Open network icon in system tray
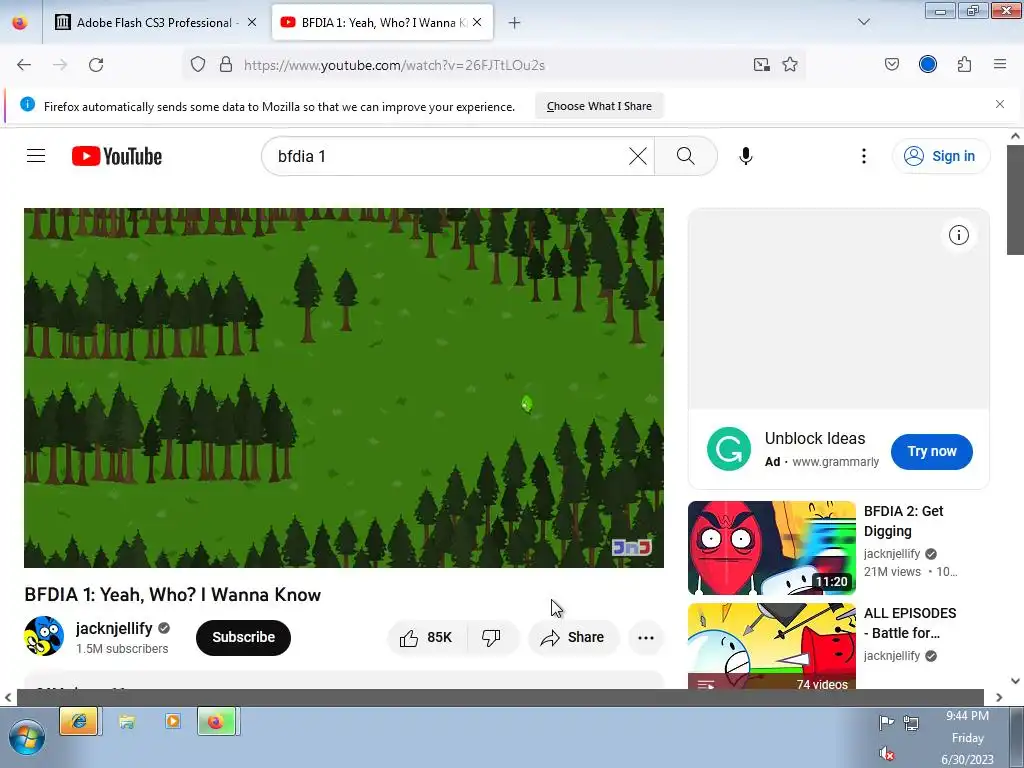The image size is (1024, 768). [911, 723]
